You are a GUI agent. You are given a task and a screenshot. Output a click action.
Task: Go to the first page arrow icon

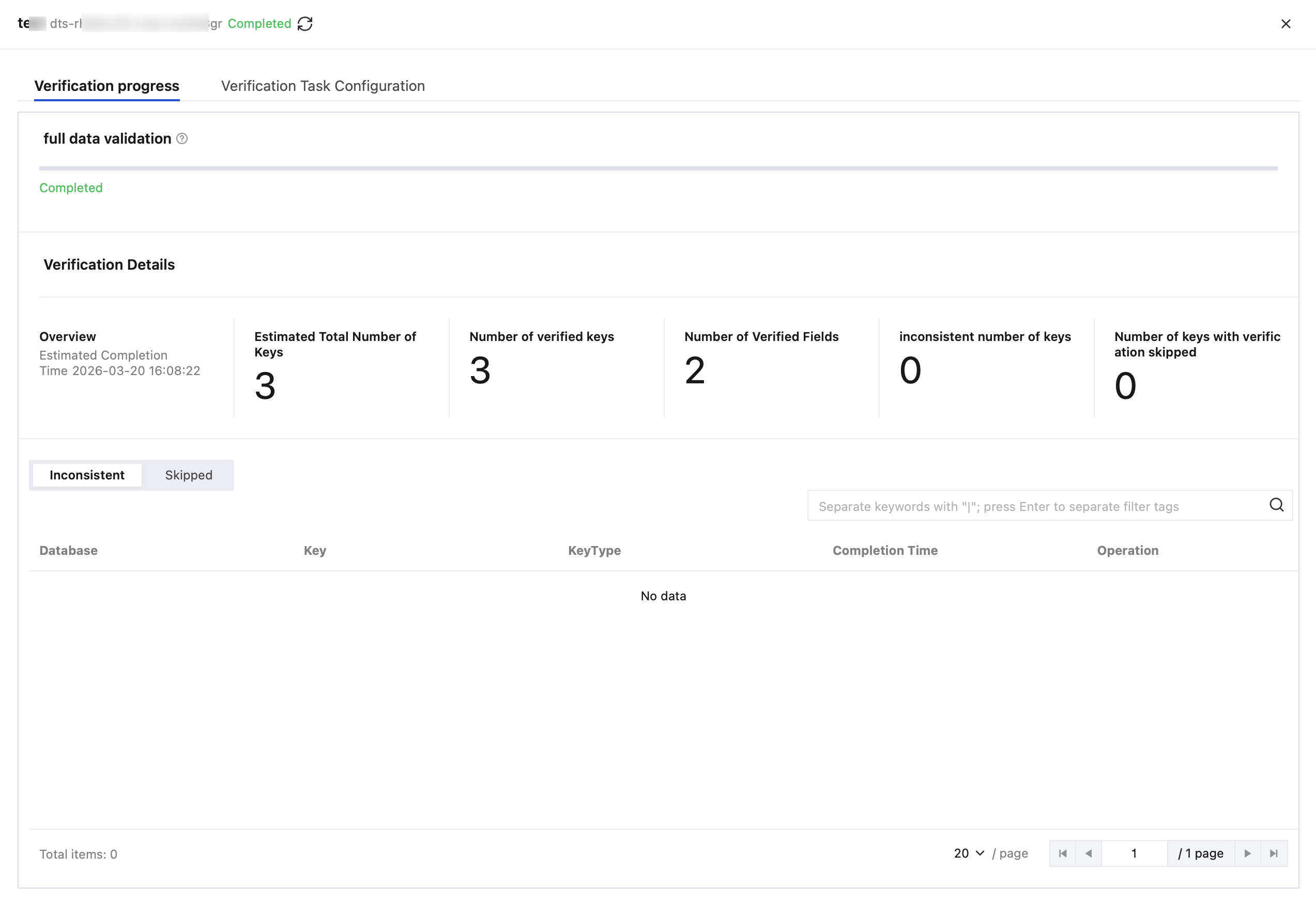[x=1062, y=853]
